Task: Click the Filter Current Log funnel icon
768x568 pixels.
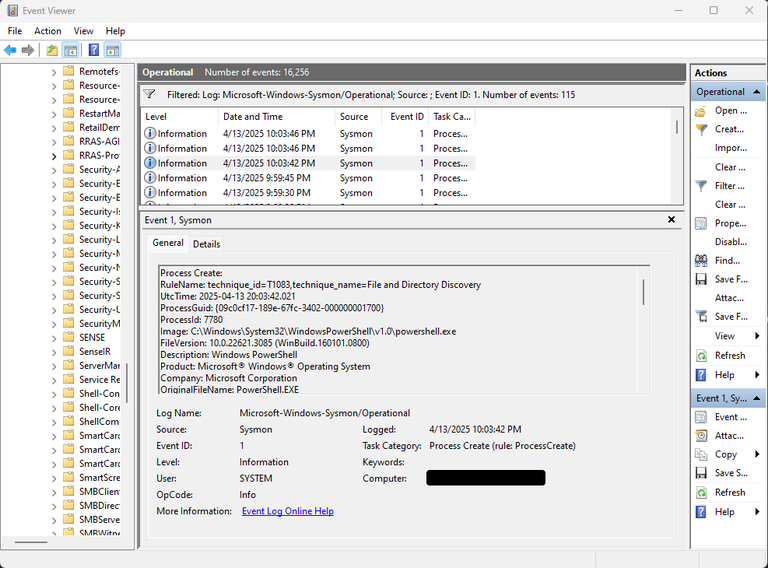Action: click(701, 186)
